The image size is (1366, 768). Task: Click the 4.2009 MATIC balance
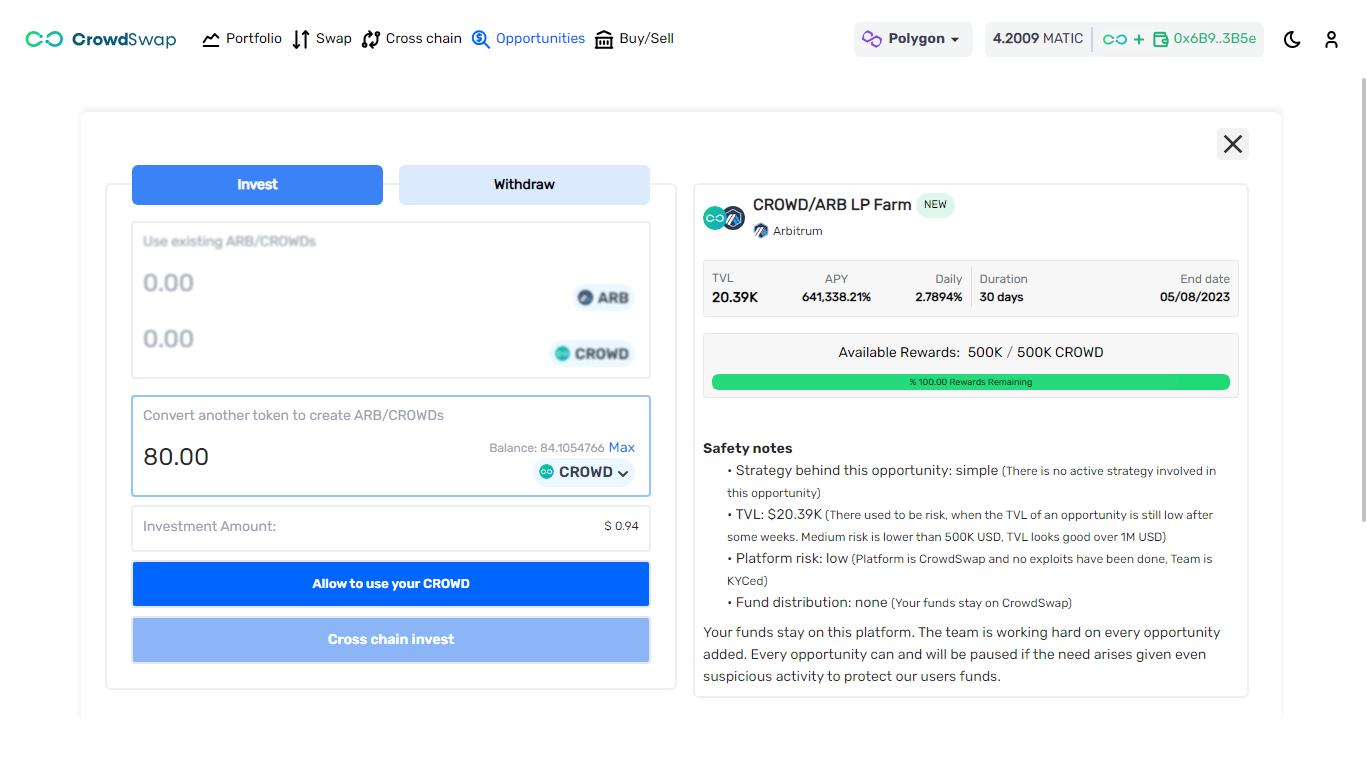pos(1038,39)
